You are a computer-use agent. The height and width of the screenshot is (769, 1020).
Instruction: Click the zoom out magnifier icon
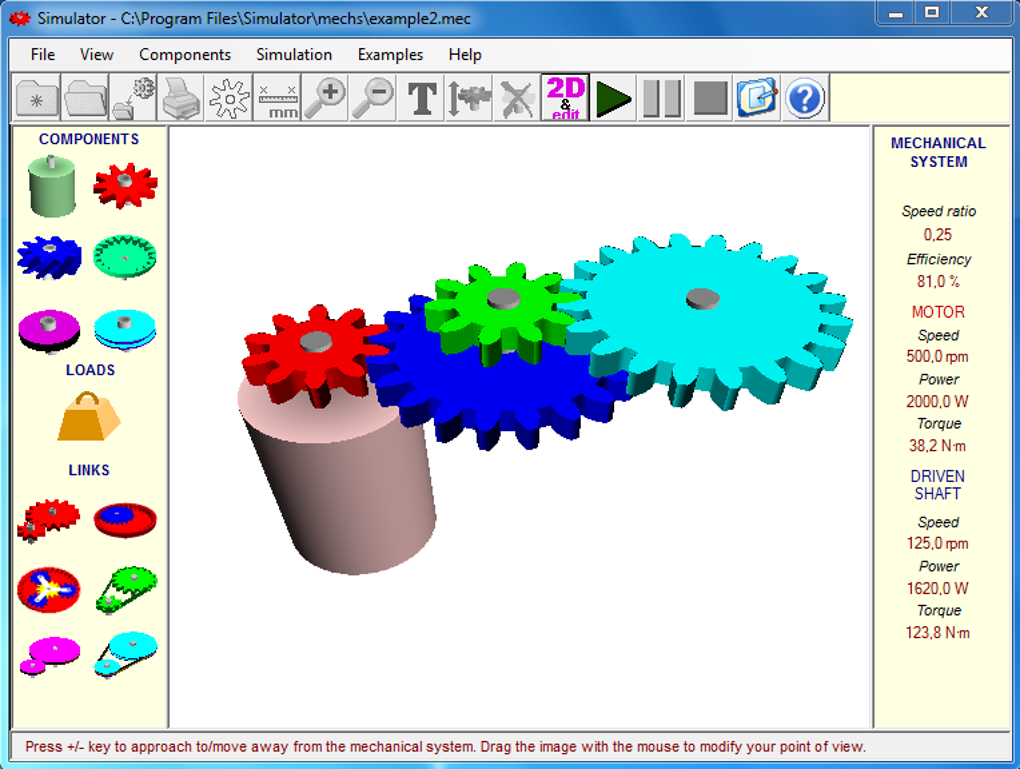[373, 98]
